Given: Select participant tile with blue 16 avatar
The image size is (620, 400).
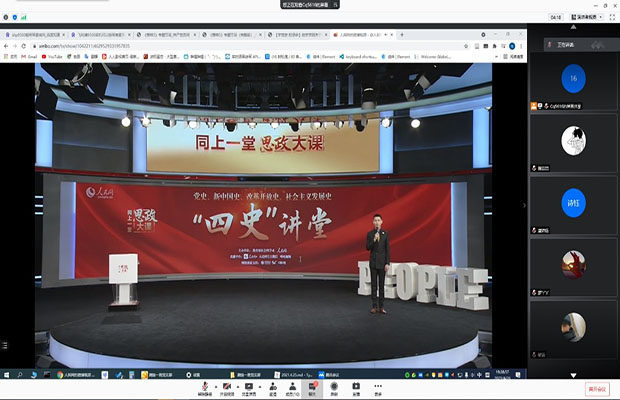Looking at the screenshot, I should [573, 79].
